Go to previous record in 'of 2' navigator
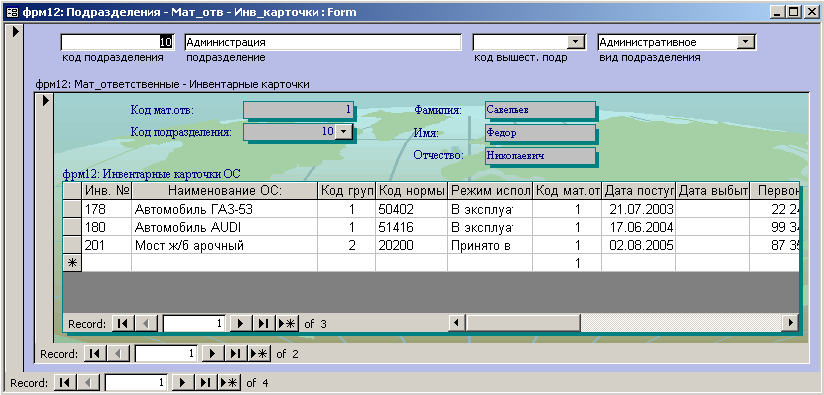This screenshot has height=395, width=824. [x=117, y=354]
